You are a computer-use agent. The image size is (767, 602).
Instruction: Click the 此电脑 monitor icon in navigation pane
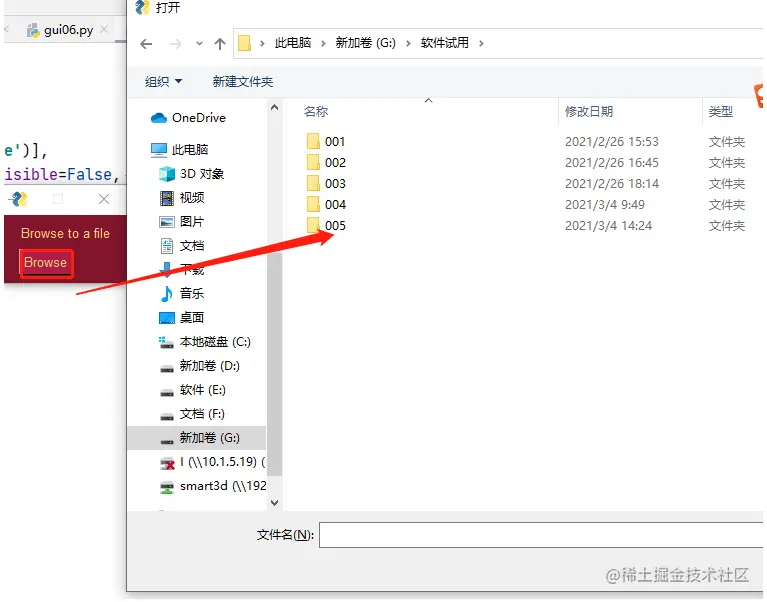point(159,150)
